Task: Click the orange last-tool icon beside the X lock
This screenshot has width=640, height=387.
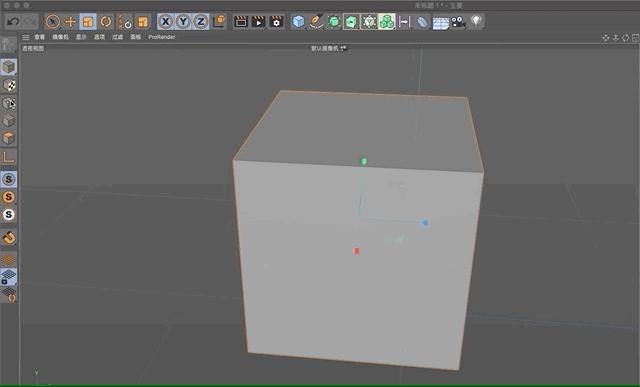Action: 142,22
